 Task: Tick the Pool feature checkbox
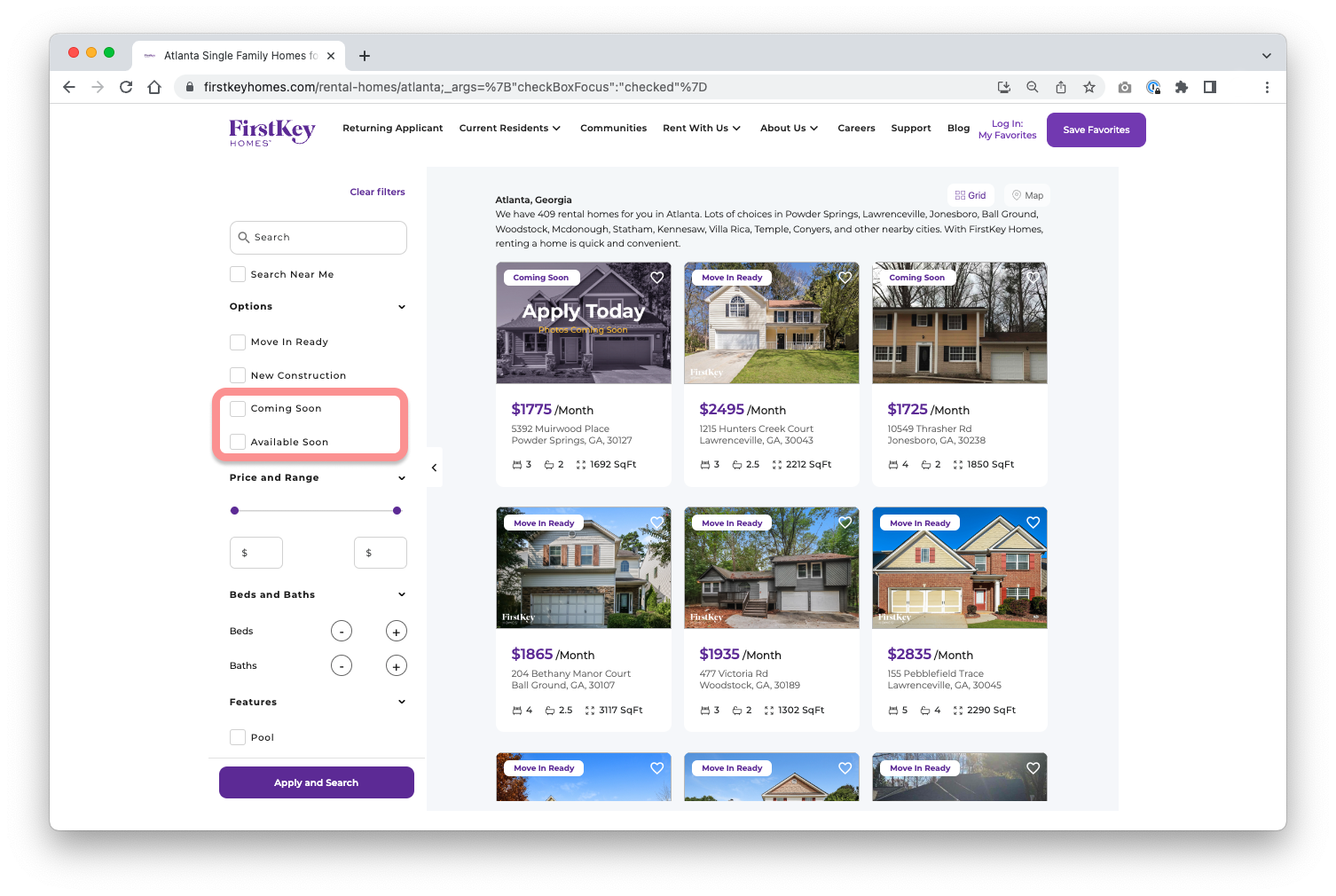pyautogui.click(x=238, y=737)
